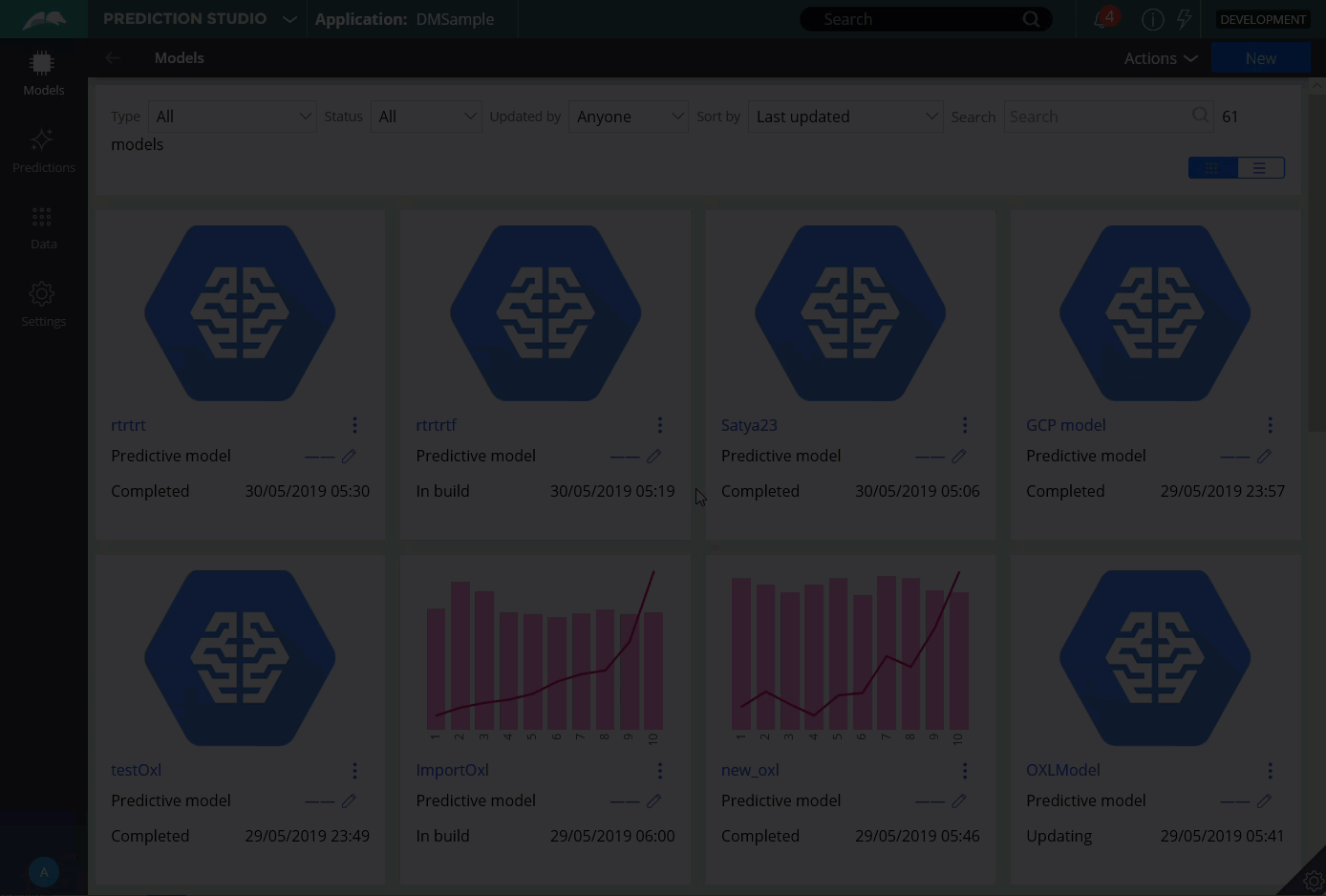Open three-dot menu for OXLModel
This screenshot has width=1326, height=896.
pos(1270,770)
